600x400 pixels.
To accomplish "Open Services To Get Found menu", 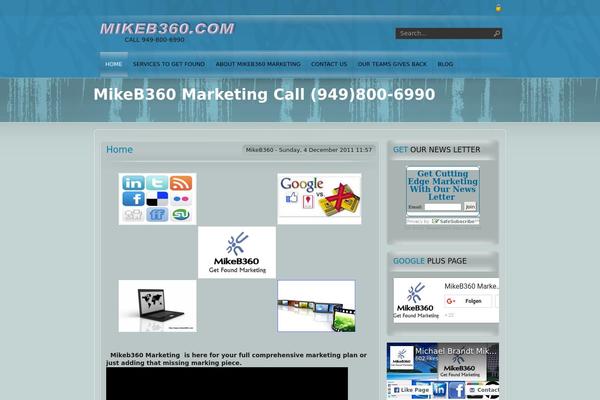I will coord(169,64).
